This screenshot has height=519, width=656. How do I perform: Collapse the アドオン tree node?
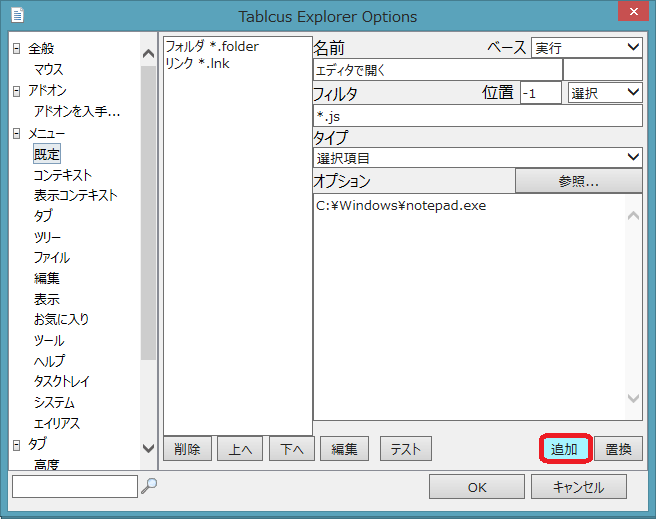pos(17,91)
